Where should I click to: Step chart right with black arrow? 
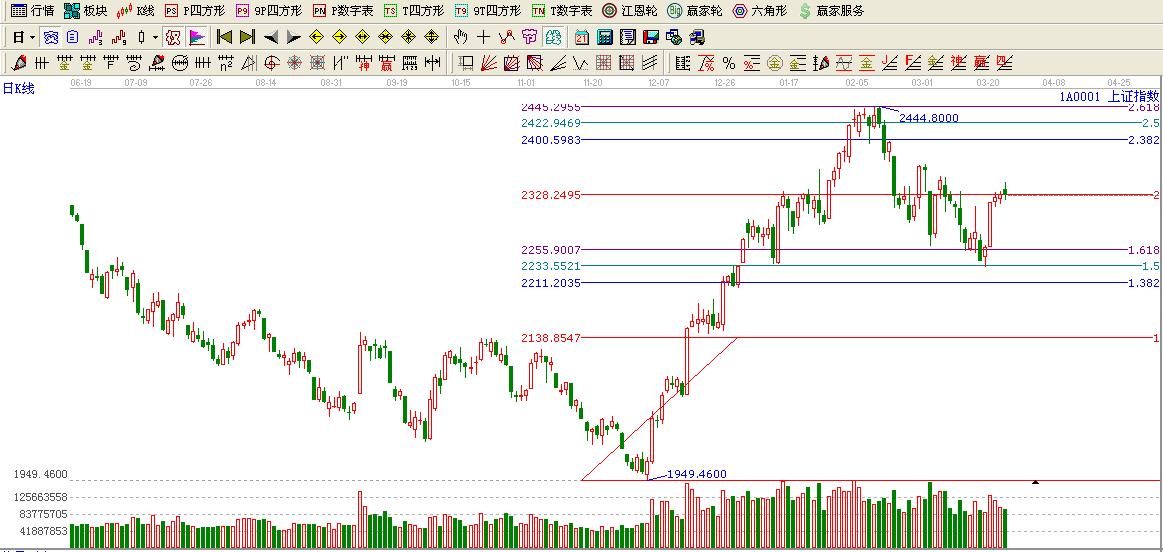coord(293,37)
